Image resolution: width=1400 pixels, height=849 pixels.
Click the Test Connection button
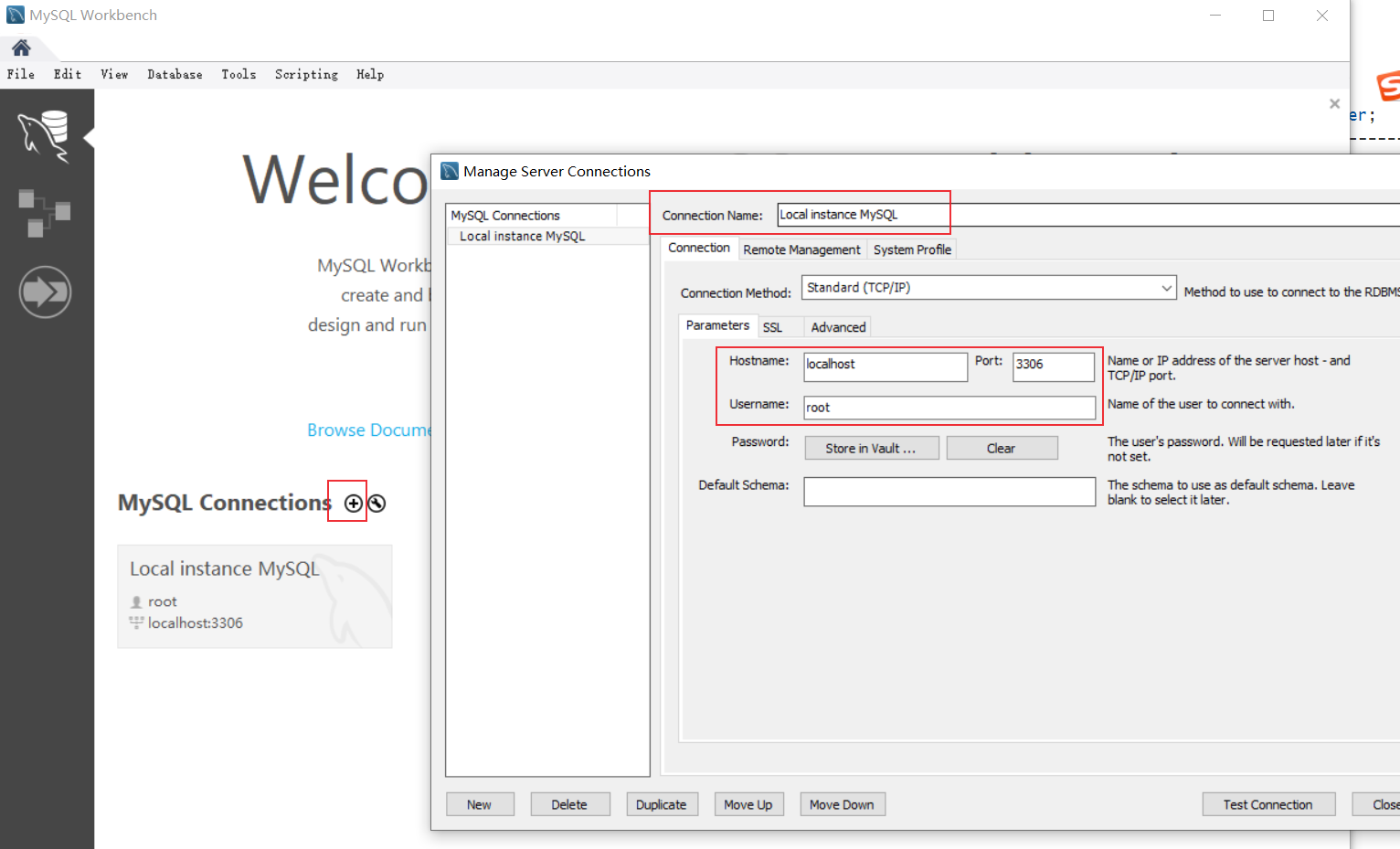(1268, 804)
